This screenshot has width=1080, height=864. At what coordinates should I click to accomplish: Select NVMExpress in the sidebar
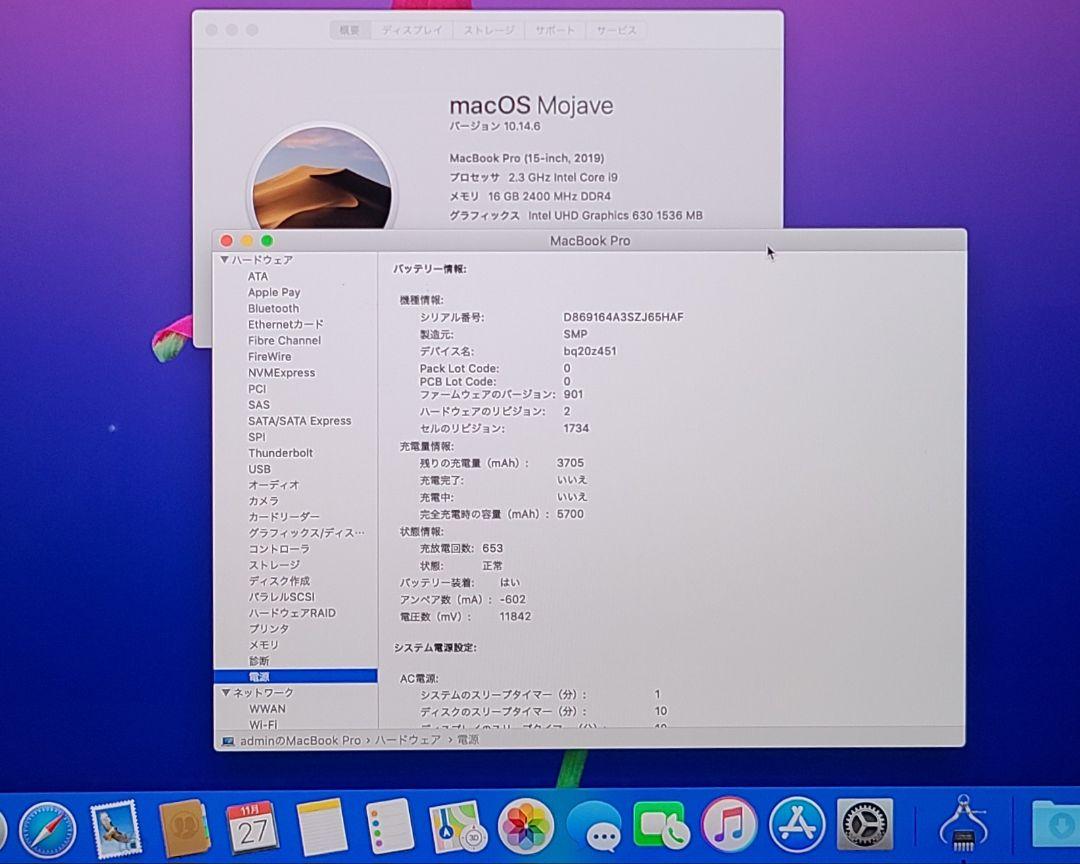click(x=281, y=373)
